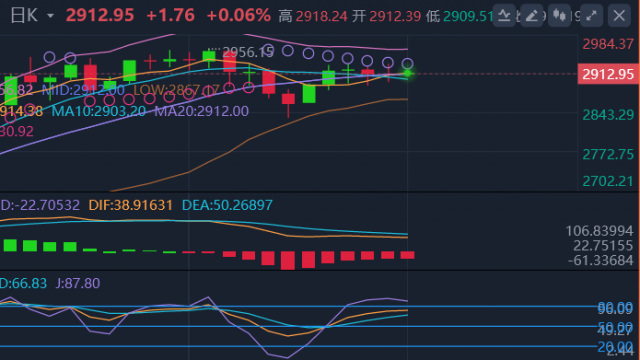Click the MA20:2912.00 indicator label

pyautogui.click(x=201, y=111)
